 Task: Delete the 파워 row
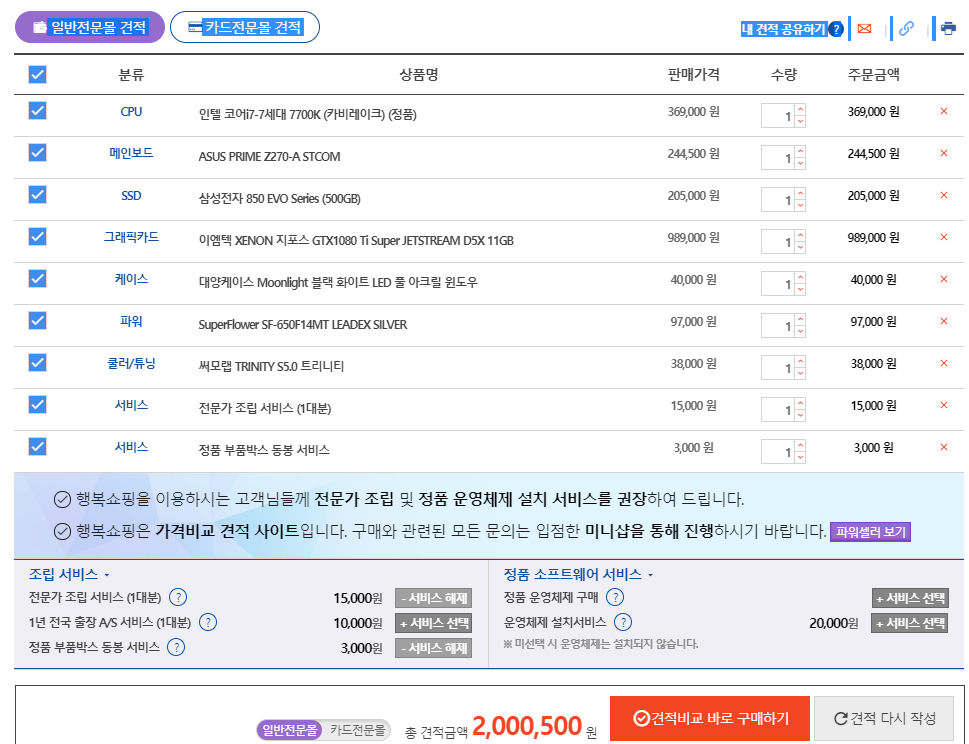pos(944,321)
